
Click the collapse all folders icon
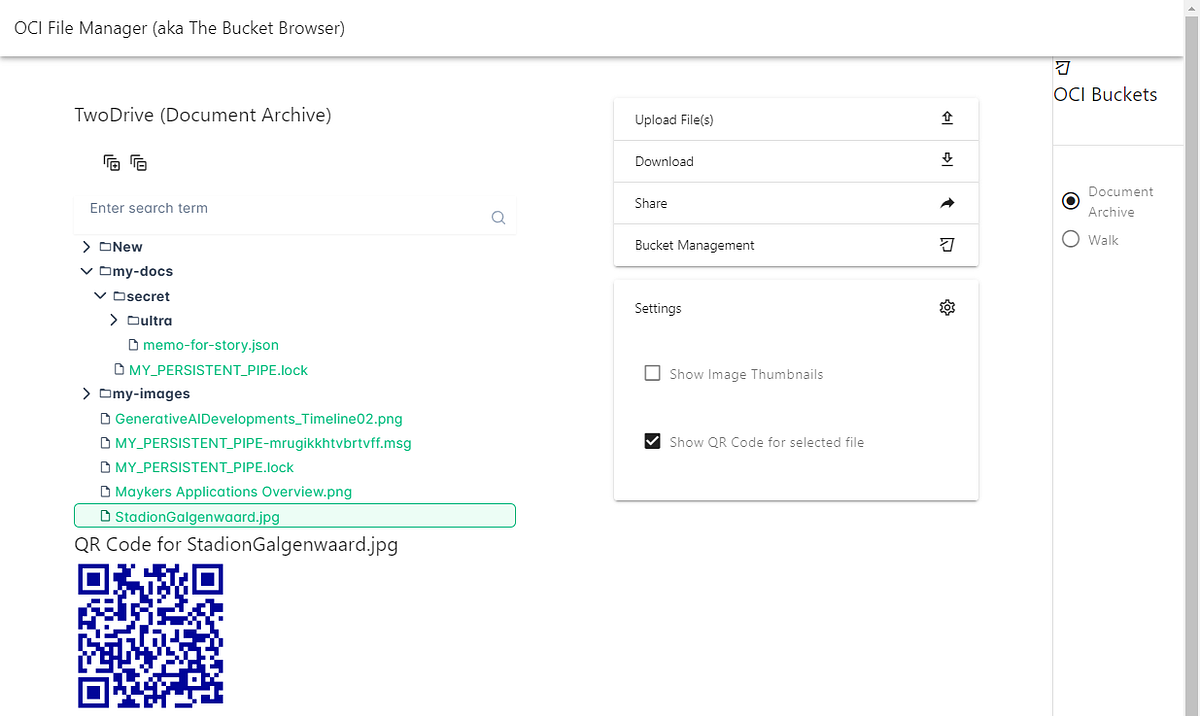click(x=139, y=163)
